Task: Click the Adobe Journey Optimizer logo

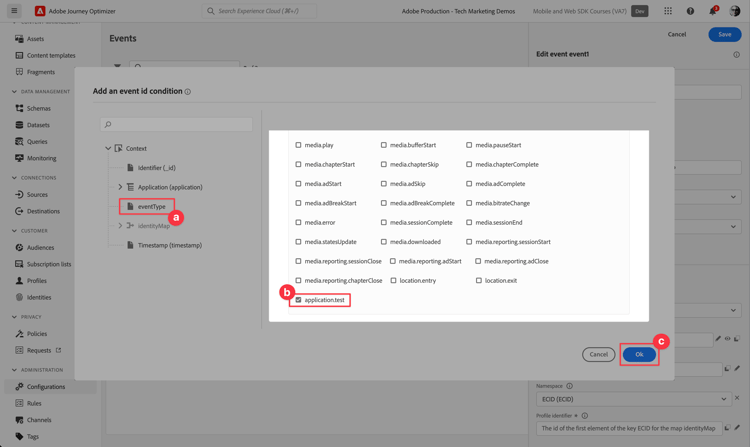Action: [40, 11]
